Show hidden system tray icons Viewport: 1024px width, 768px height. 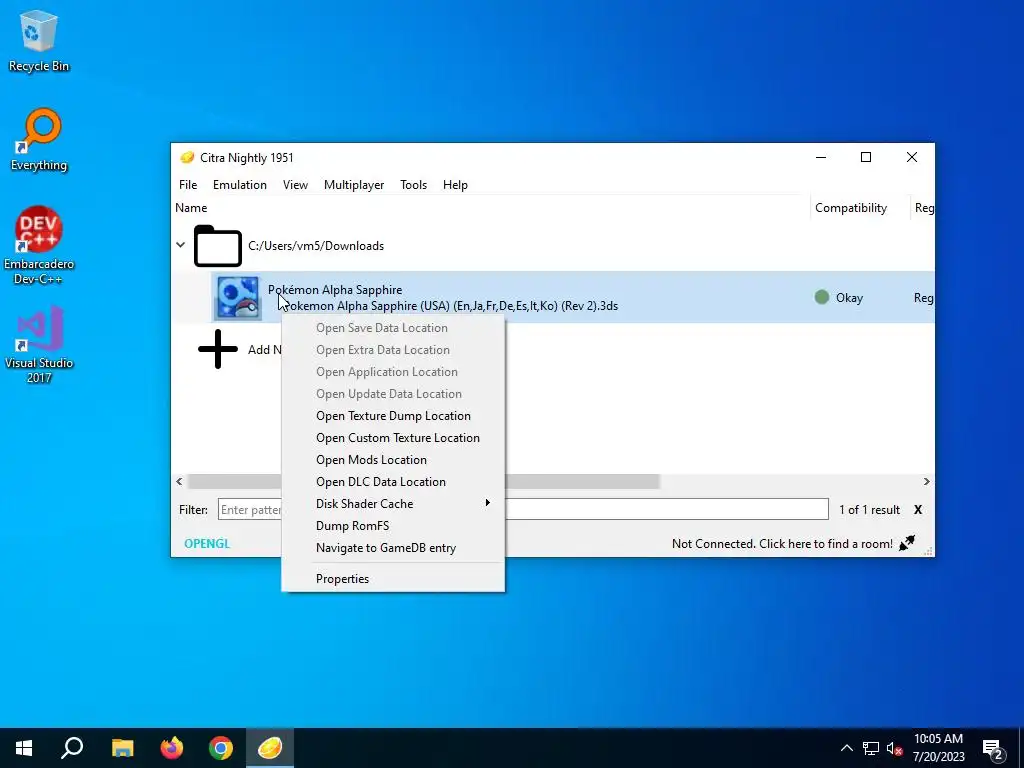point(846,748)
